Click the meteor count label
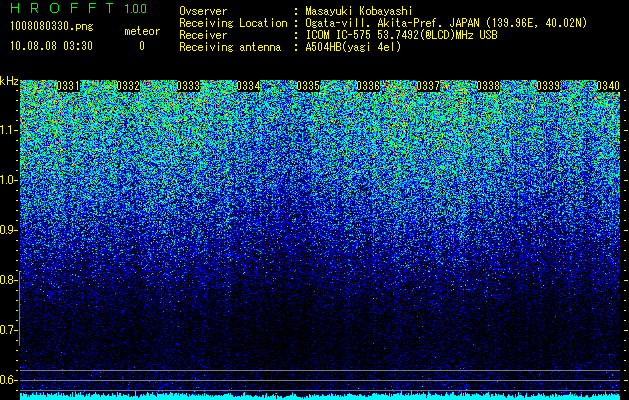This screenshot has width=629, height=400. pos(142,31)
